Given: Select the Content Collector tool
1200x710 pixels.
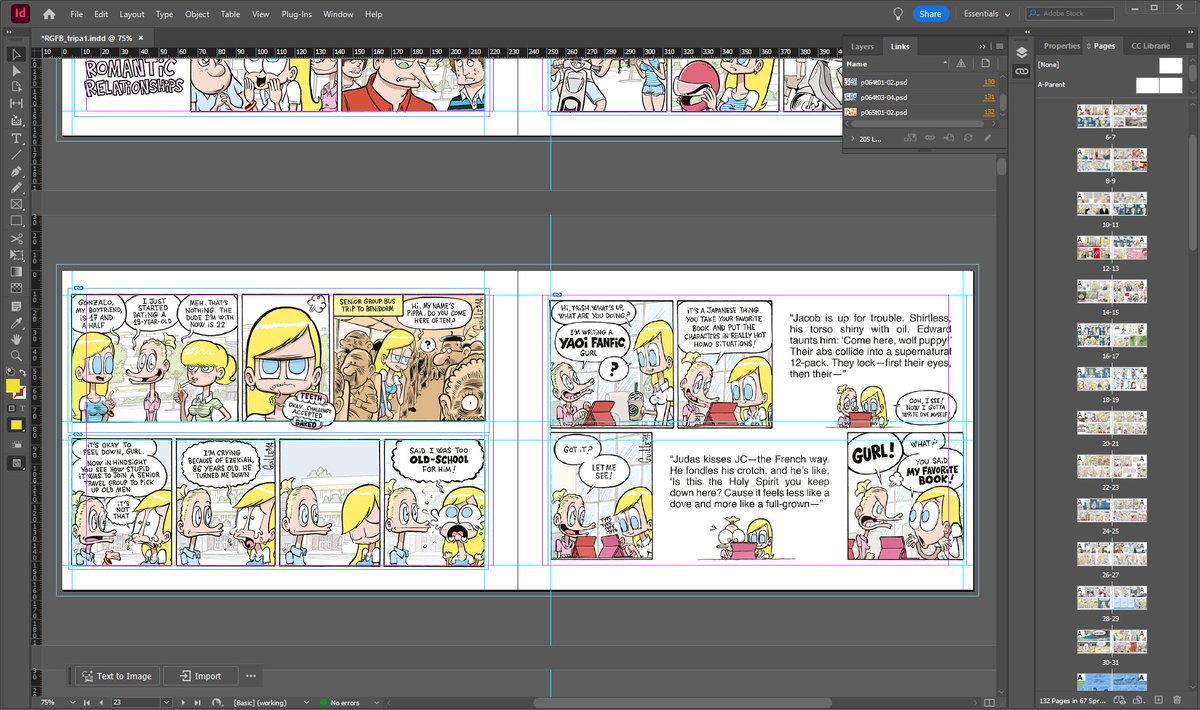Looking at the screenshot, I should (x=16, y=120).
